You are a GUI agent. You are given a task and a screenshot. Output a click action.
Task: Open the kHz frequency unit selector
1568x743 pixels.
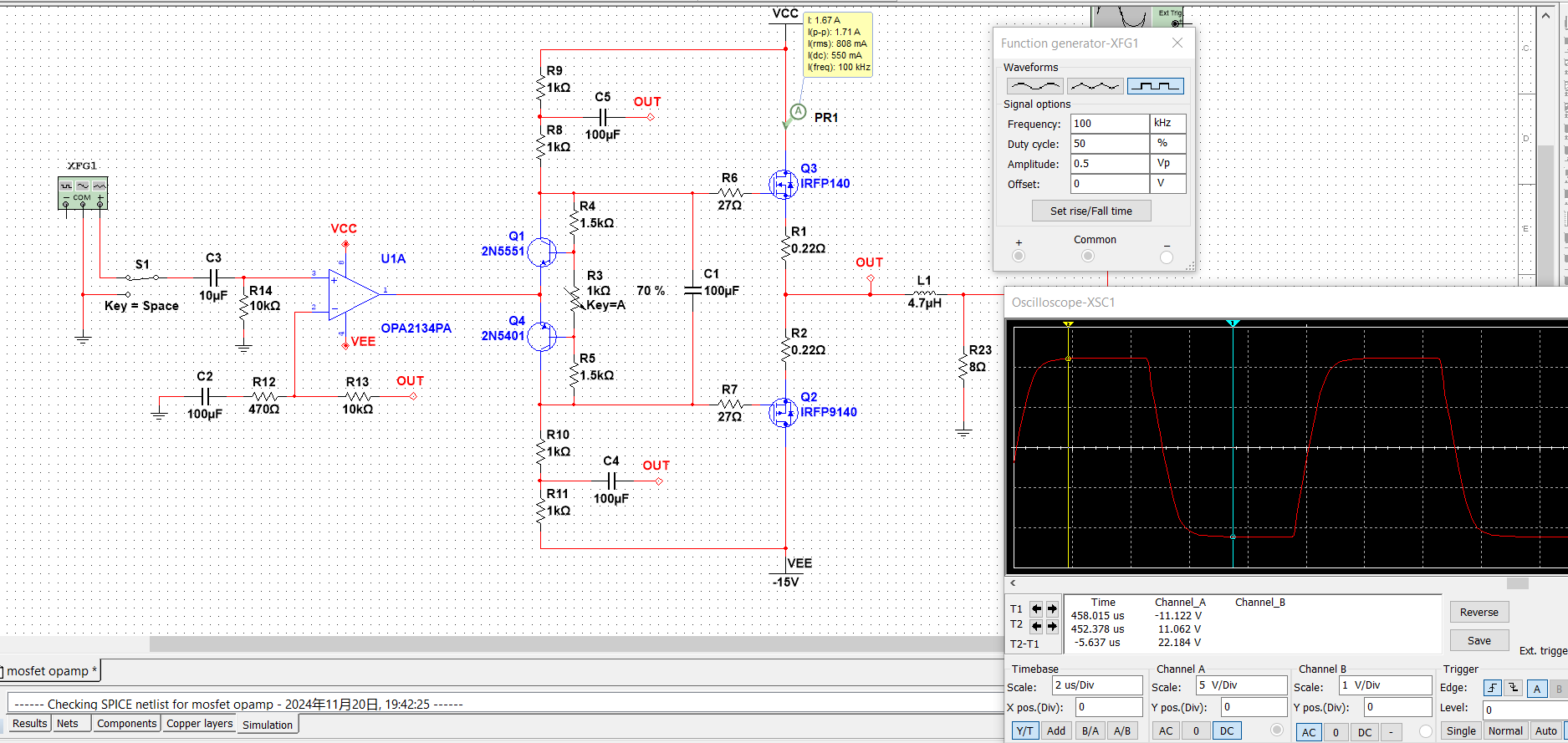click(1168, 124)
